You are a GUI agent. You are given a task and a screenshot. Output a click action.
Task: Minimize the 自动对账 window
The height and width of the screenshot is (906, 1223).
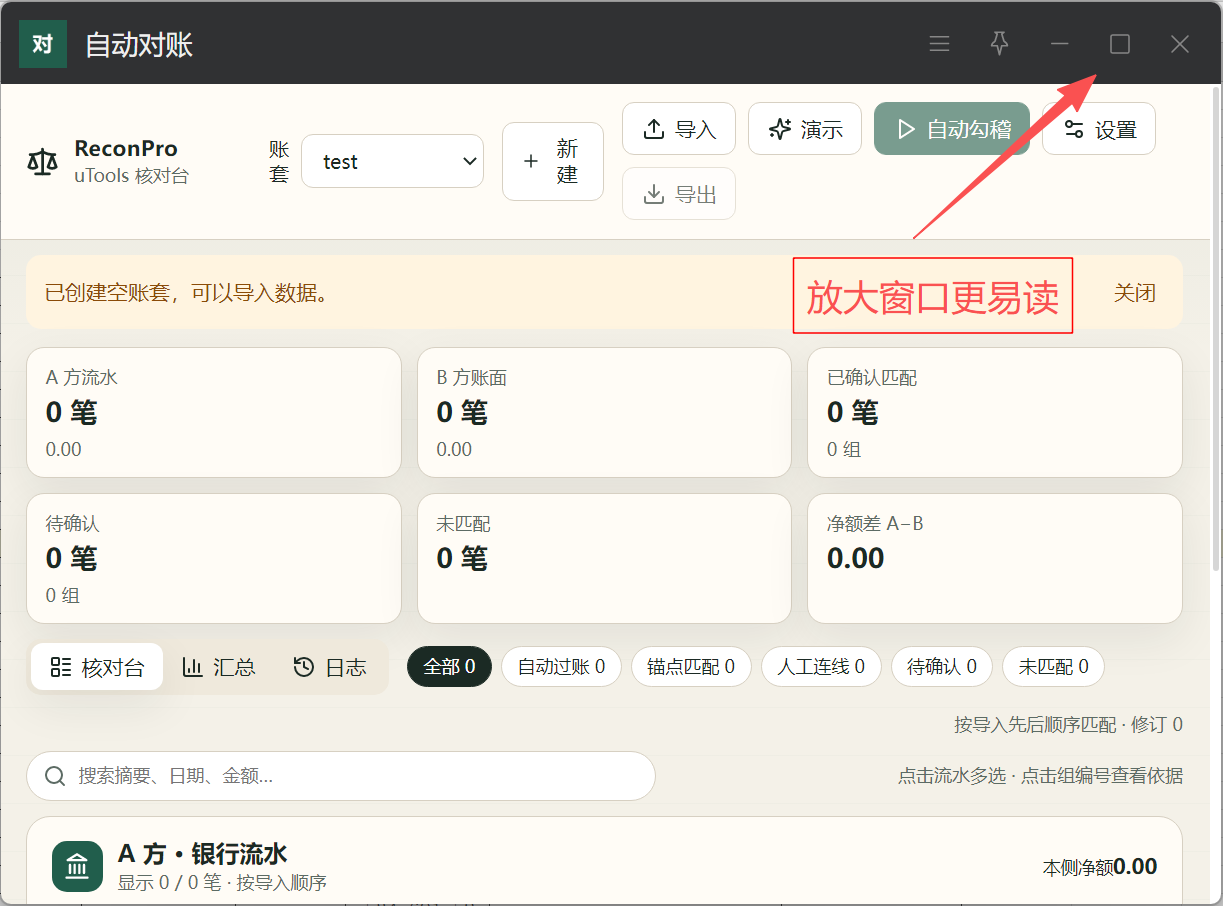pos(1060,44)
